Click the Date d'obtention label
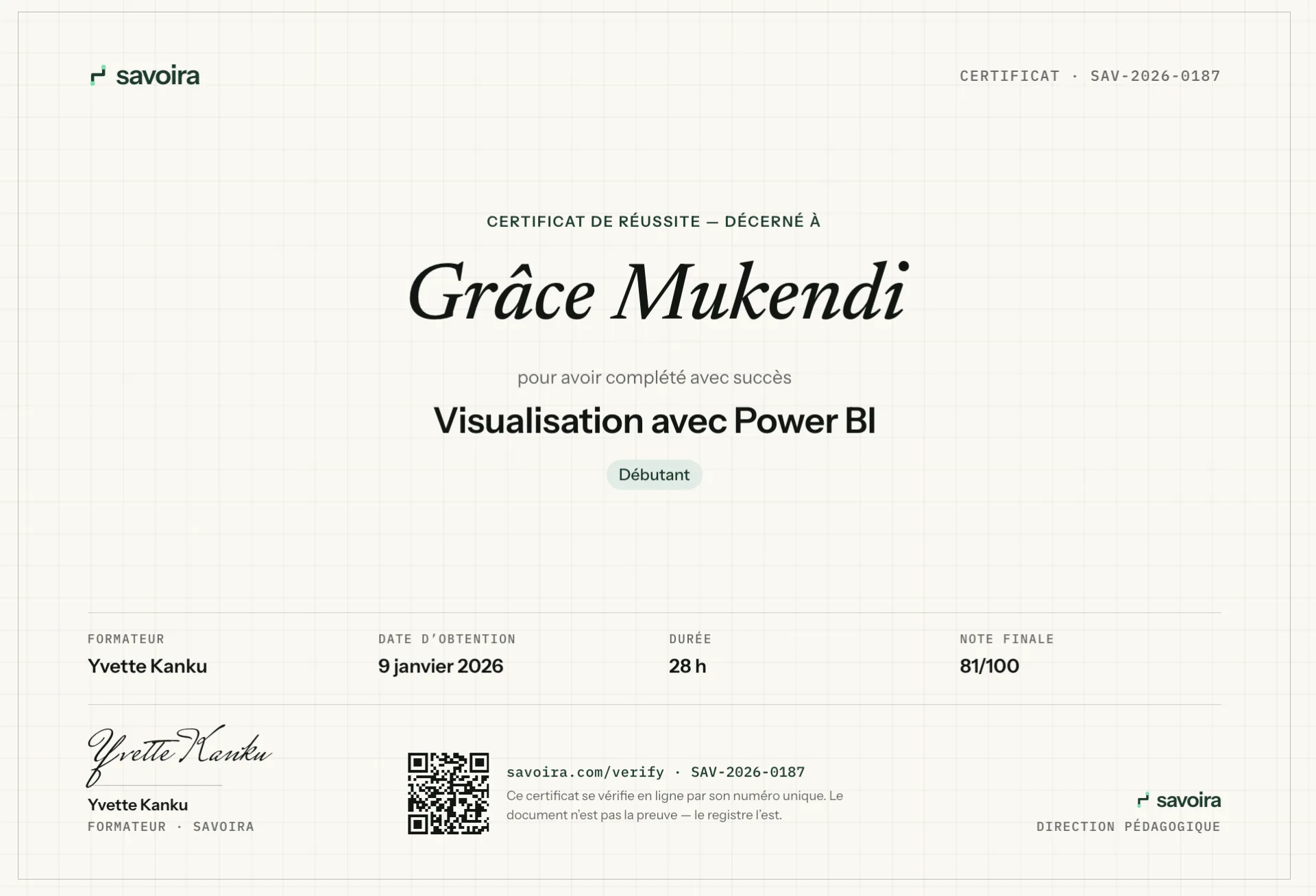 [447, 639]
